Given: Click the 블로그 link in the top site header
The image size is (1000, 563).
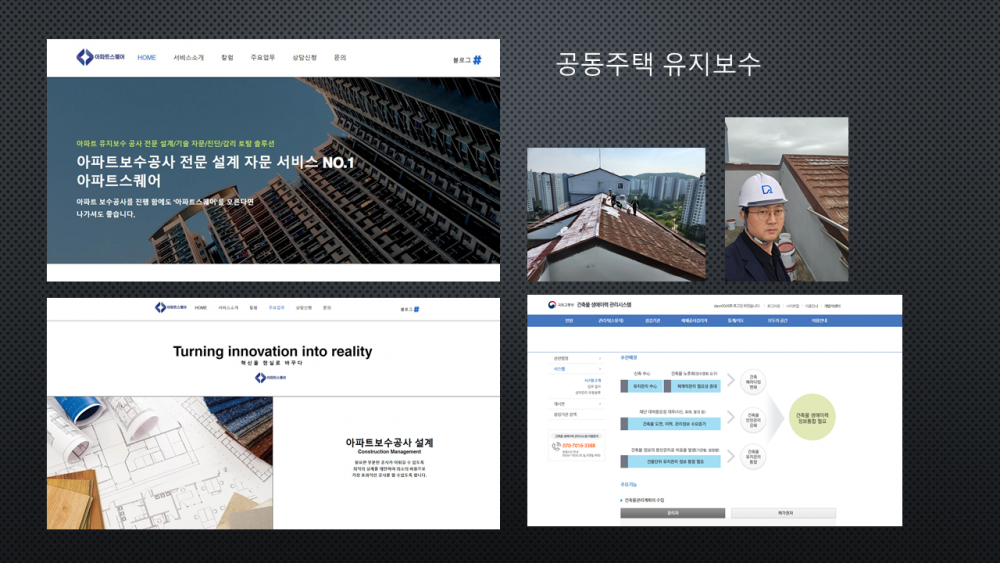Looking at the screenshot, I should pyautogui.click(x=462, y=60).
